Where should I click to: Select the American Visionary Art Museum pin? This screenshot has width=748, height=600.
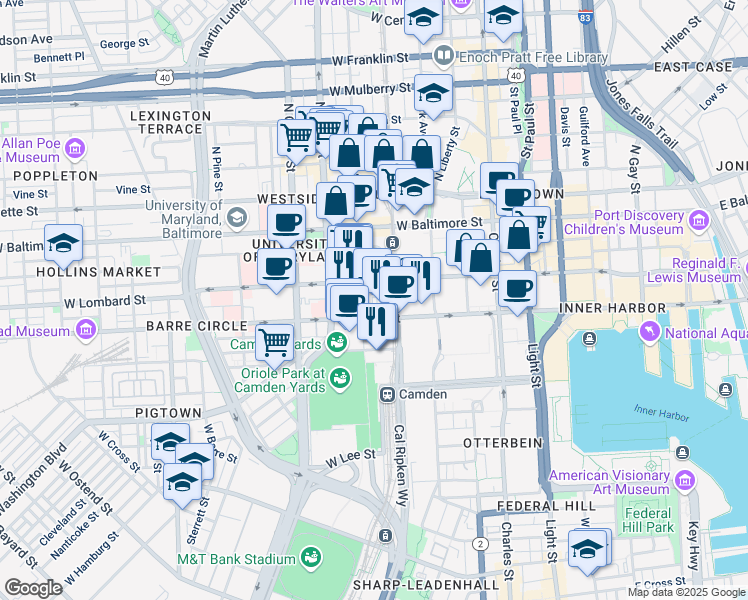point(685,479)
